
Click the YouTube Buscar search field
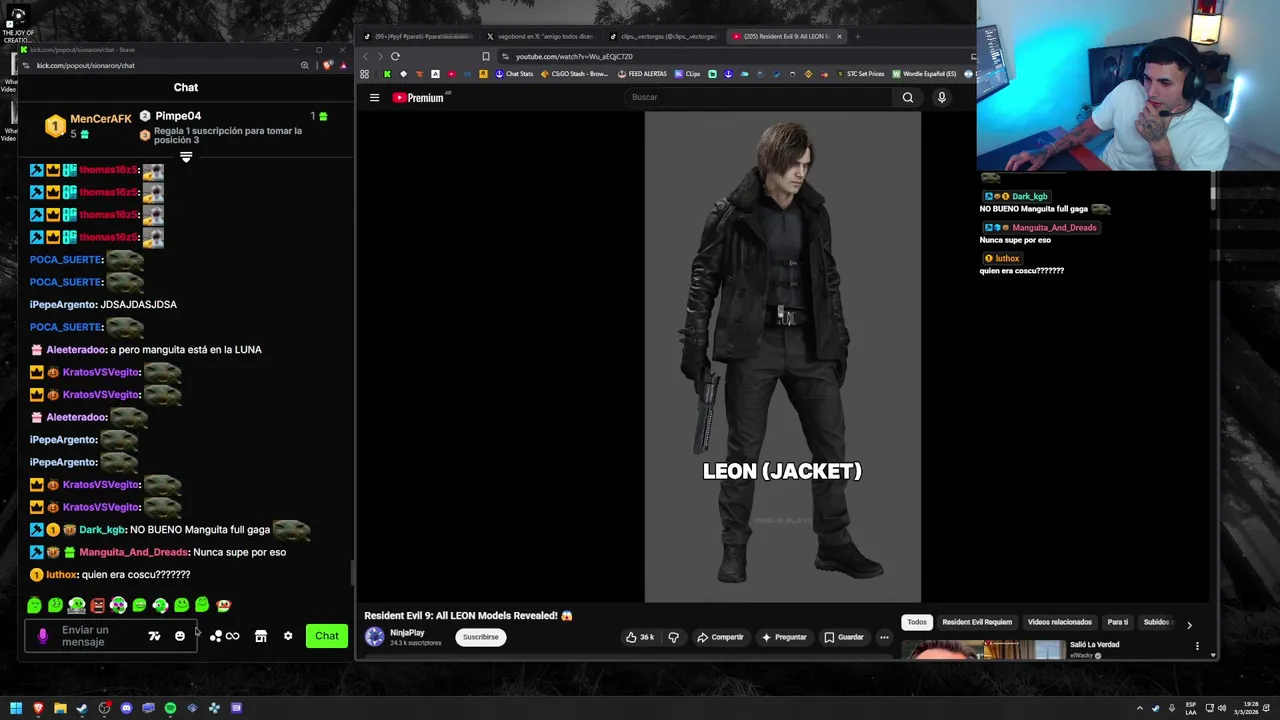pyautogui.click(x=757, y=97)
